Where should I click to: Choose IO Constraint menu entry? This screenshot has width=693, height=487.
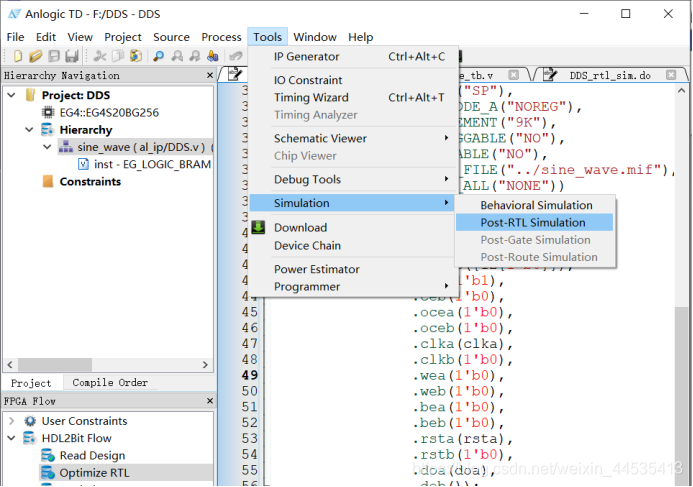coord(353,80)
